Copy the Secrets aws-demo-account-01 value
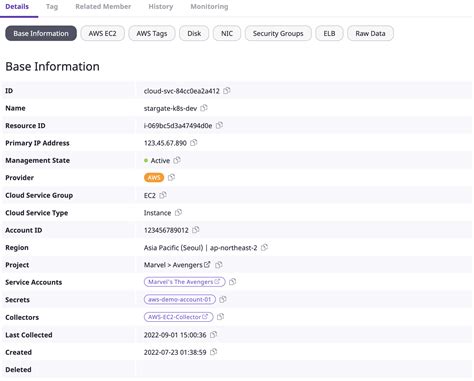 coord(223,299)
